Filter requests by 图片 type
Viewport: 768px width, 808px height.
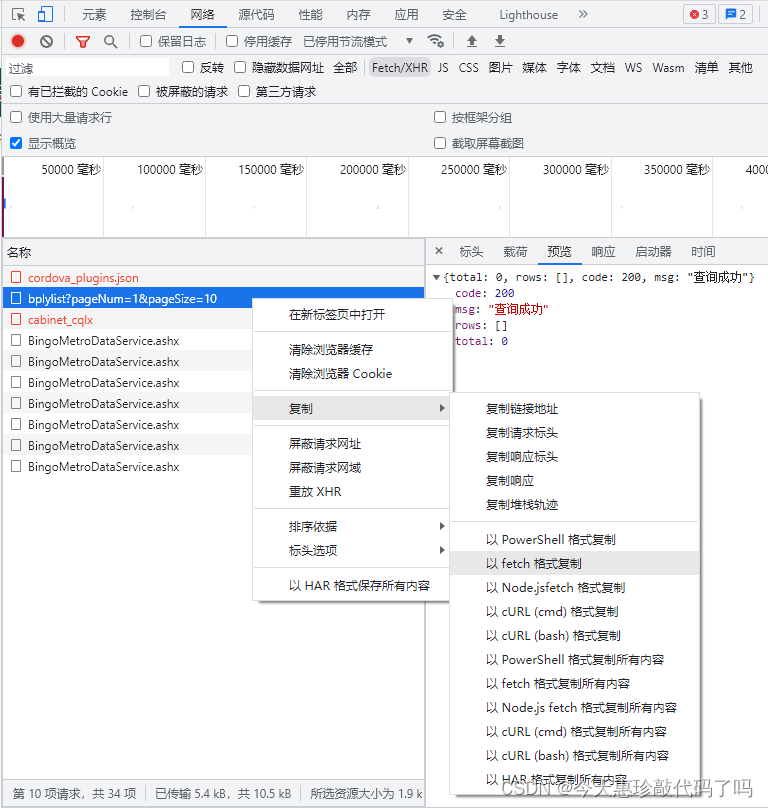pyautogui.click(x=500, y=68)
